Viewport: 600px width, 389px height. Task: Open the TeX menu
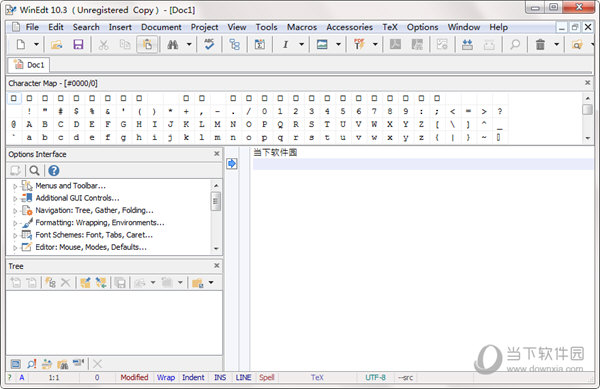click(390, 27)
